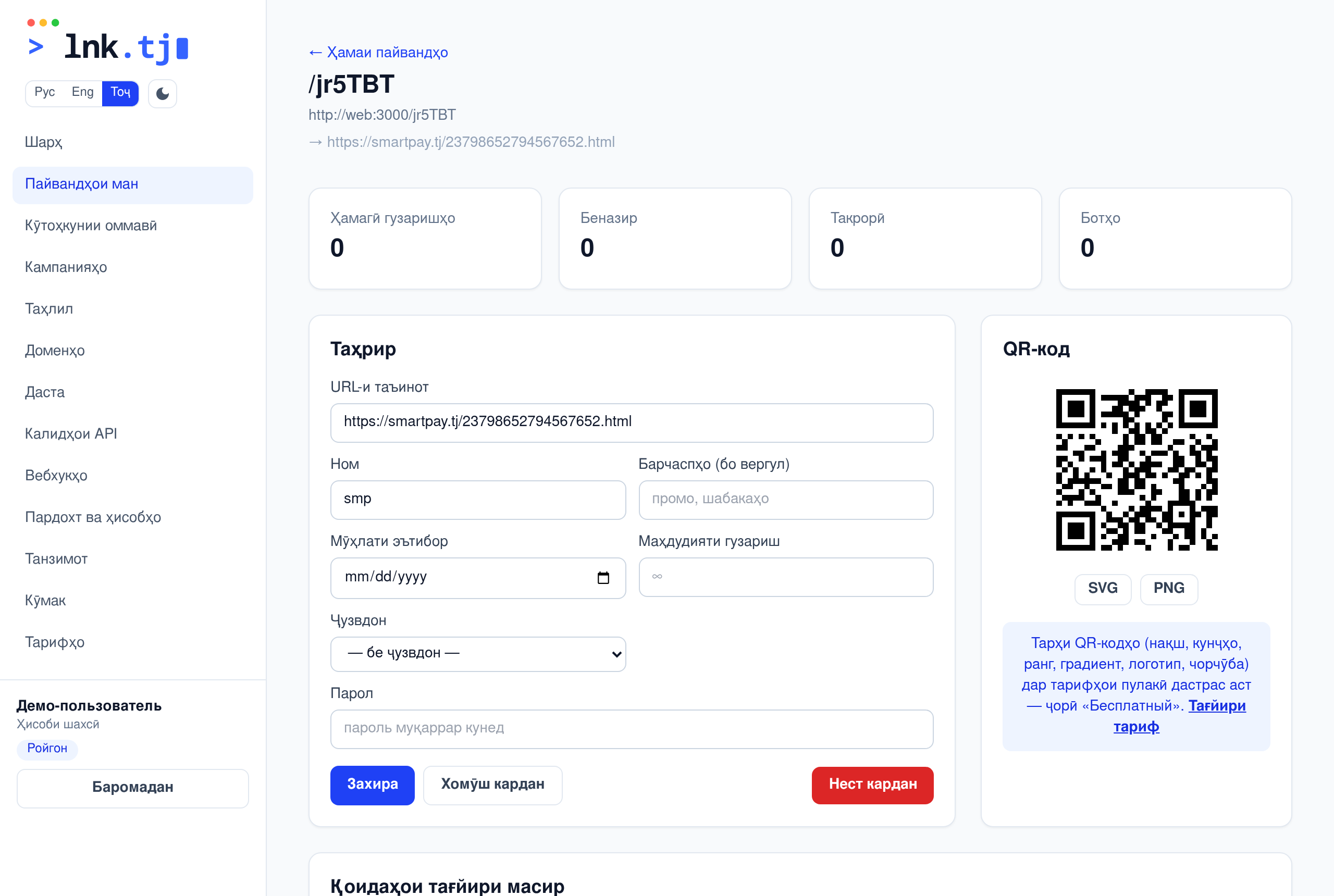Viewport: 1334px width, 896px height.
Task: Go to Доменҳо page
Action: (x=132, y=351)
